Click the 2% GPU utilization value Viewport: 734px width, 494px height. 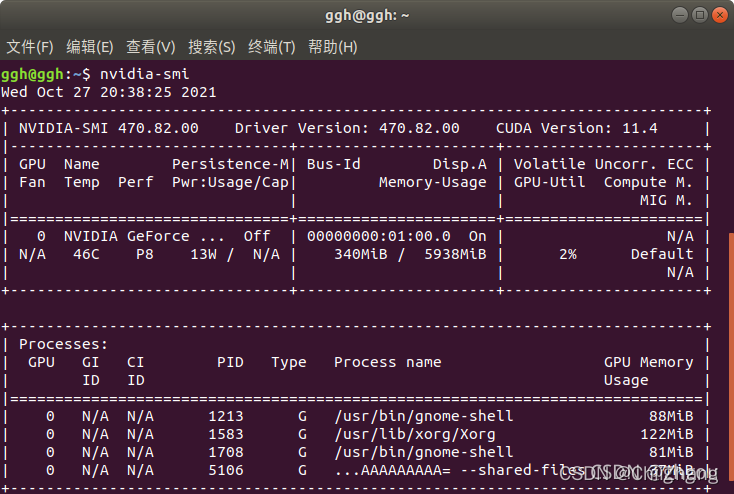[x=568, y=254]
